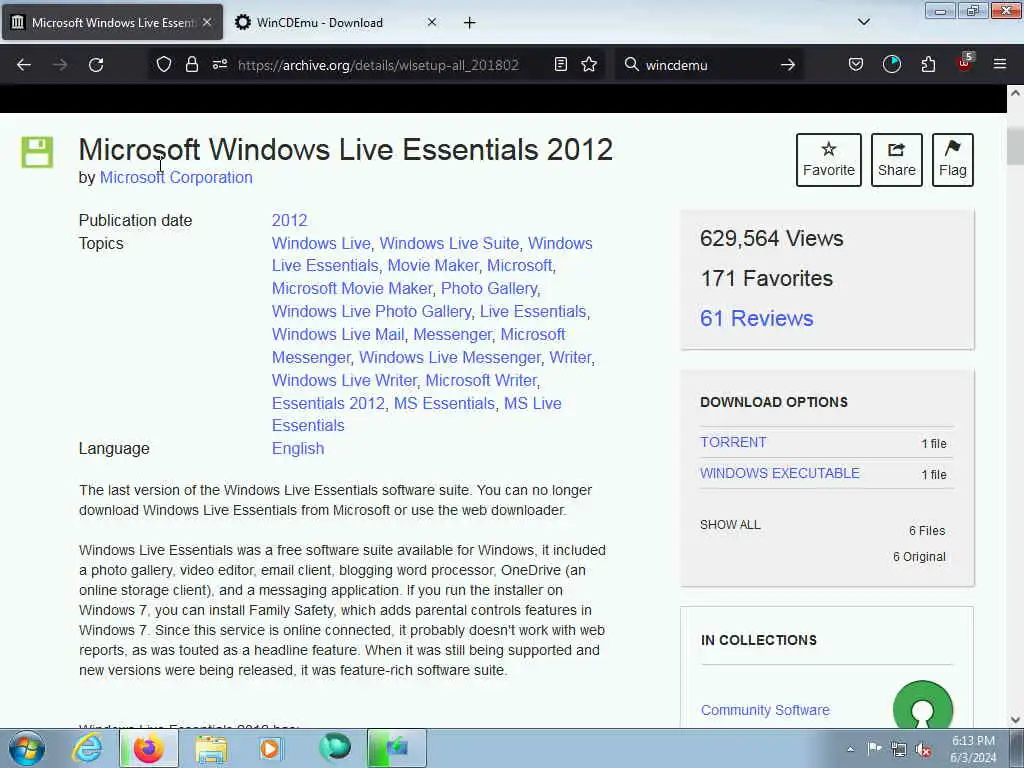Screen dimensions: 1024x768
Task: Click the green round app taskbar icon
Action: click(335, 747)
